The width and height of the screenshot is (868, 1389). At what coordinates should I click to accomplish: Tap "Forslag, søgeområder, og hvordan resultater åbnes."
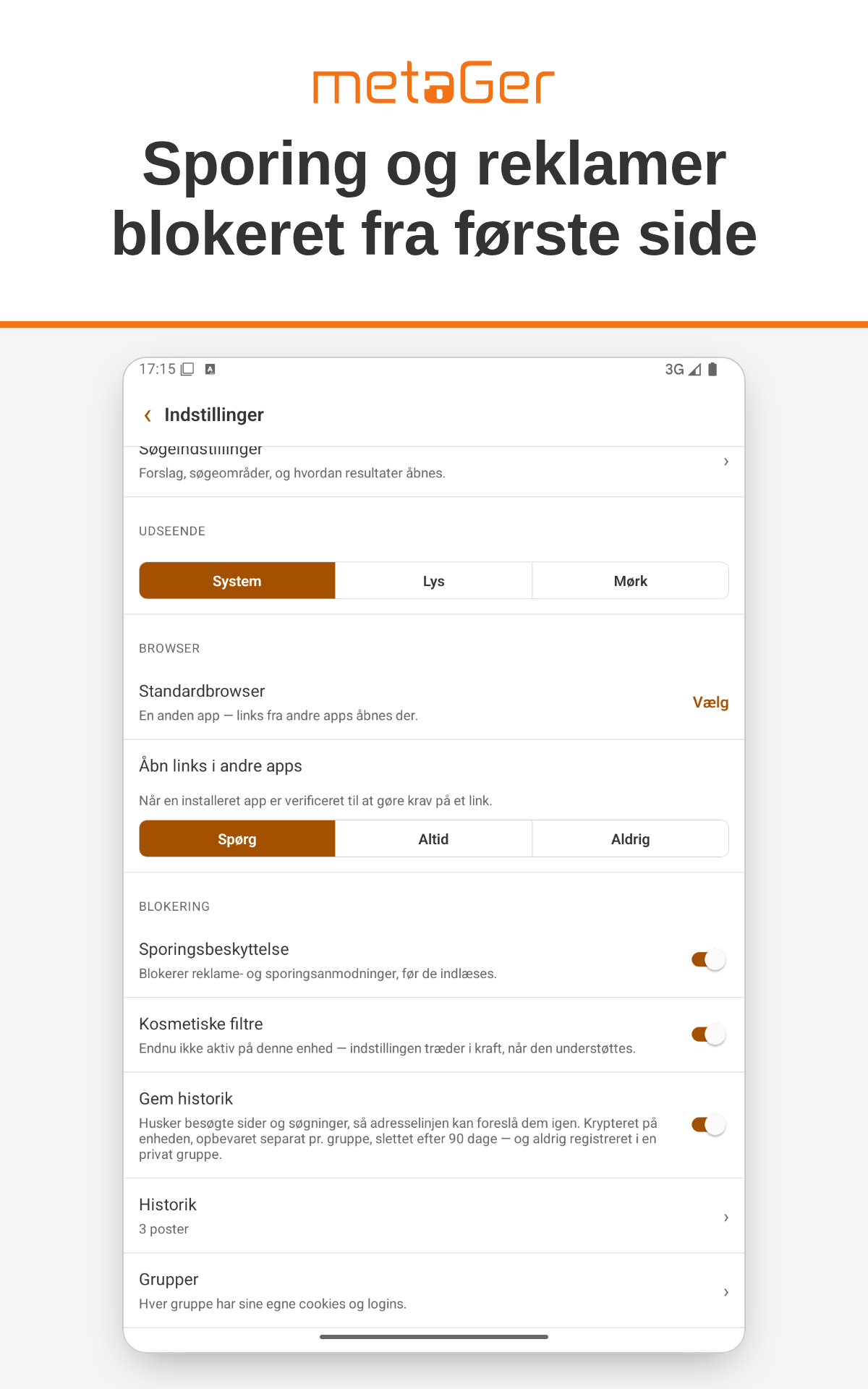pyautogui.click(x=292, y=473)
